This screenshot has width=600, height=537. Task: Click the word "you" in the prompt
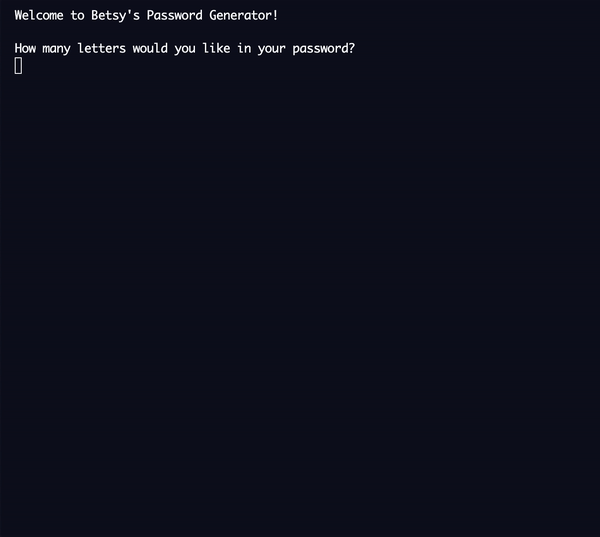(185, 49)
